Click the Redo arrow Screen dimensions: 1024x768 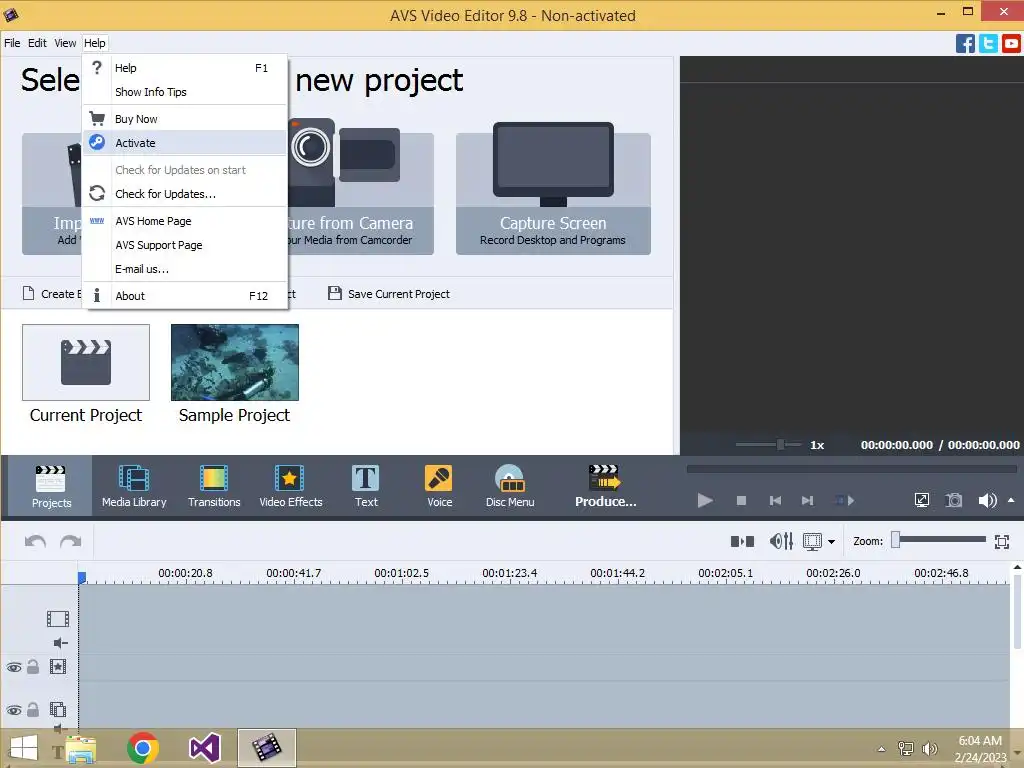pos(71,541)
